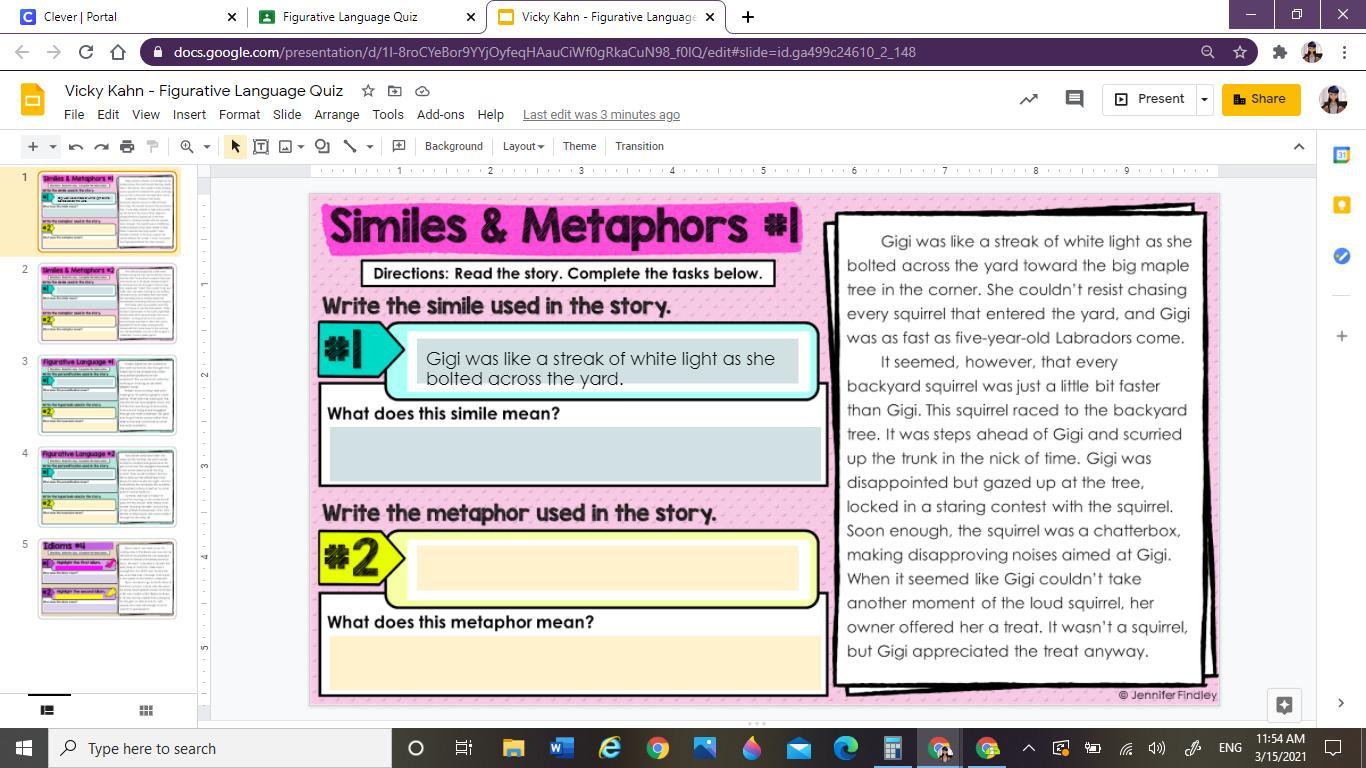This screenshot has width=1366, height=768.
Task: Click the 'What does this metaphor mean' answer box
Action: [x=575, y=663]
